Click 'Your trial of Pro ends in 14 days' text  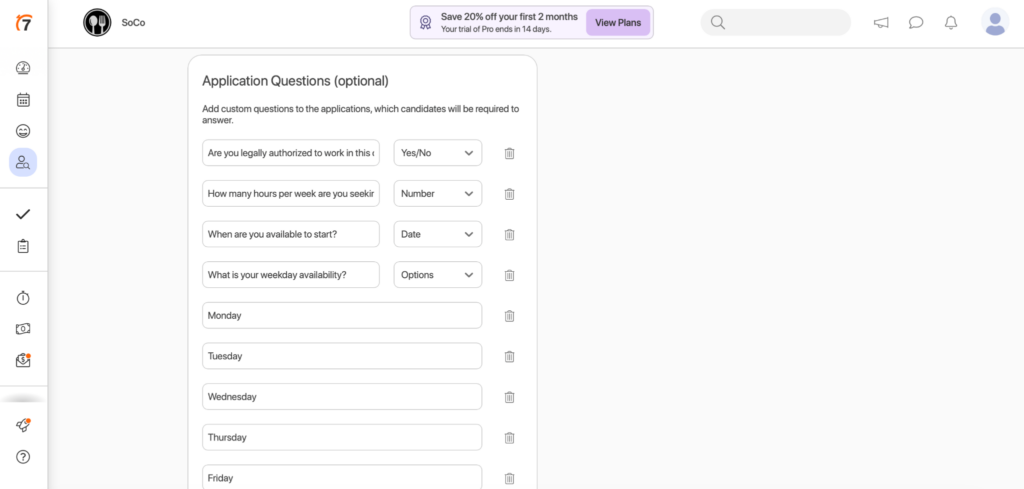[496, 29]
